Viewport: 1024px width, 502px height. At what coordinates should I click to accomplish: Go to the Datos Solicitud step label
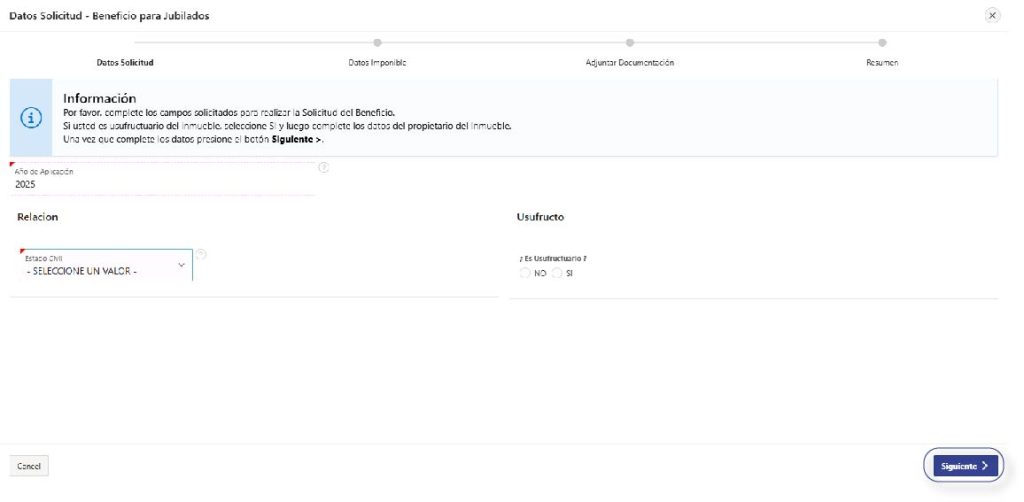pyautogui.click(x=125, y=62)
